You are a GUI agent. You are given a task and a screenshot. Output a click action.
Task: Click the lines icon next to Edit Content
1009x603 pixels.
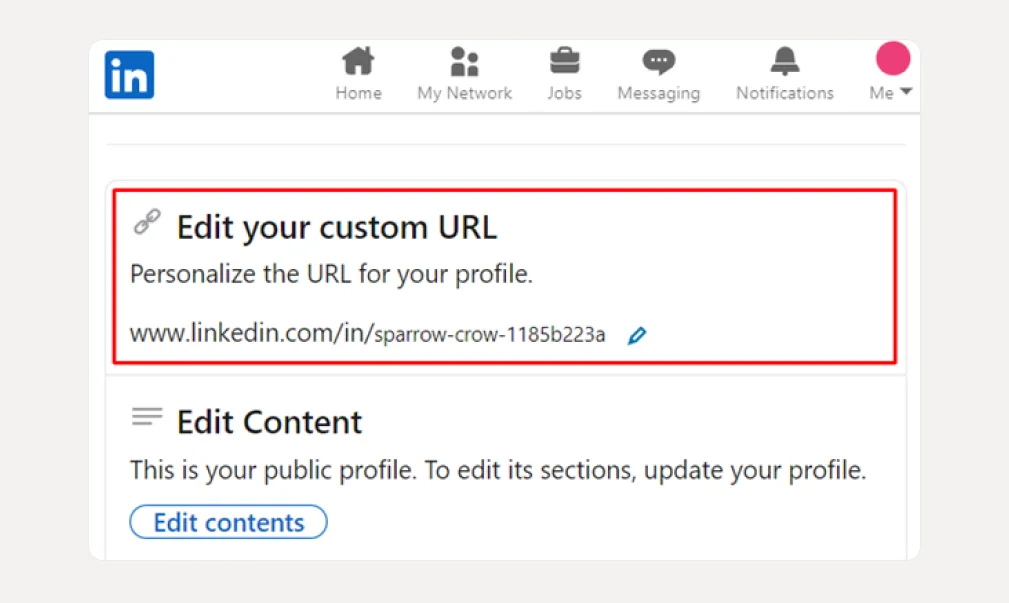[147, 416]
